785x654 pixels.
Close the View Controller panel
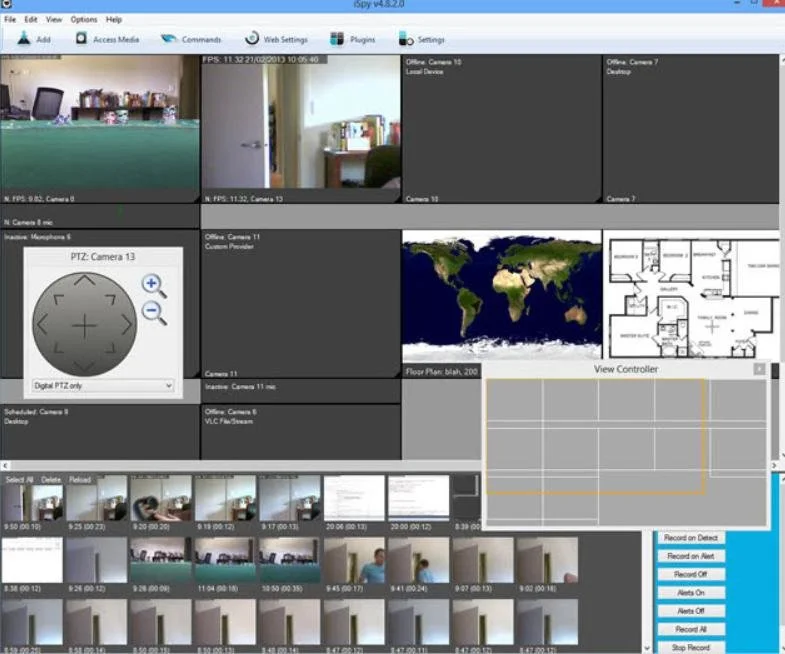(x=759, y=369)
